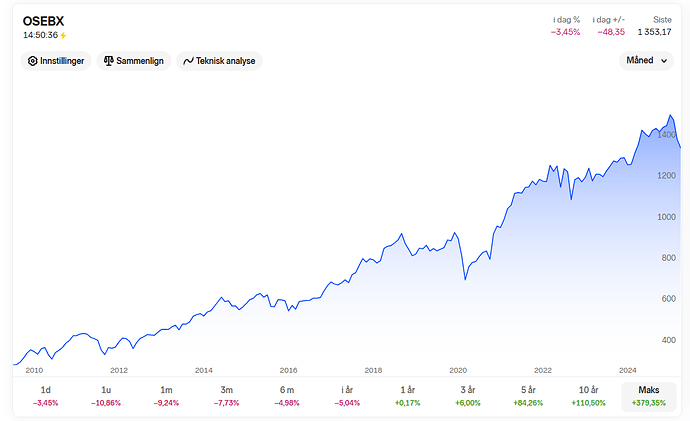Screen dimensions: 690x421
Task: Show the 10 år performance
Action: point(588,396)
